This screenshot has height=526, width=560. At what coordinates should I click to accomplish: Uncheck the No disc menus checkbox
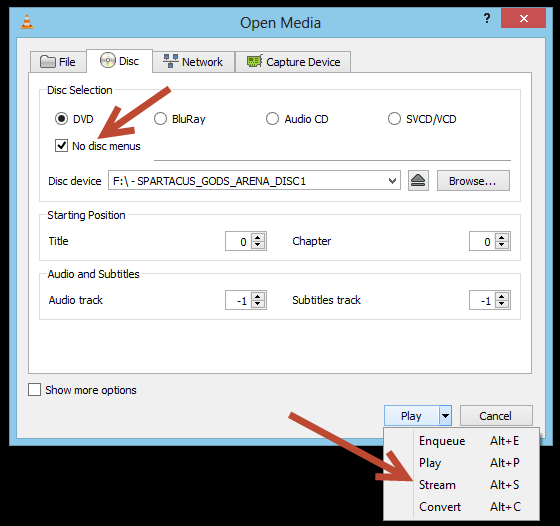pos(61,145)
